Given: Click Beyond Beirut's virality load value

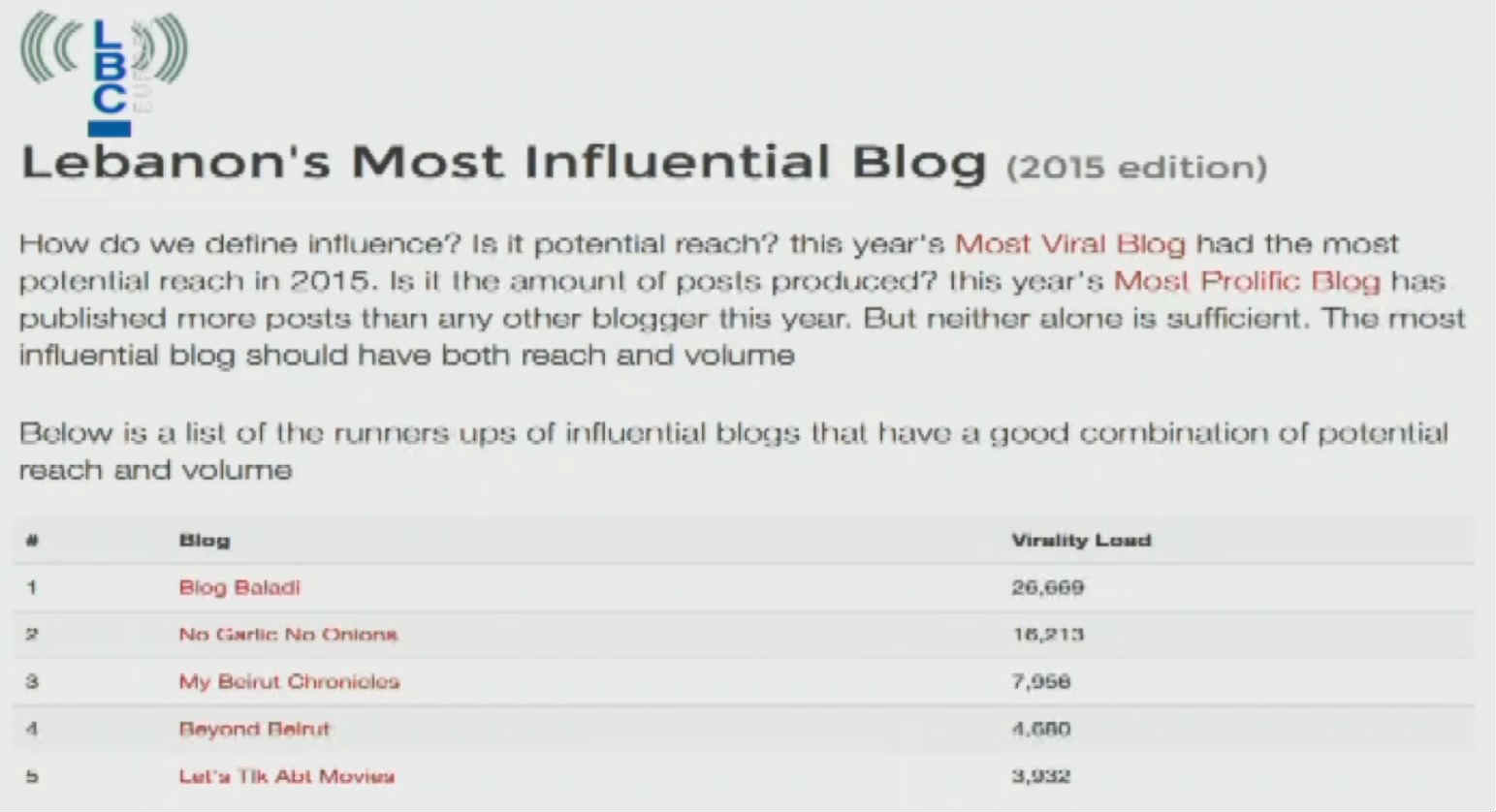Looking at the screenshot, I should pyautogui.click(x=1040, y=729).
